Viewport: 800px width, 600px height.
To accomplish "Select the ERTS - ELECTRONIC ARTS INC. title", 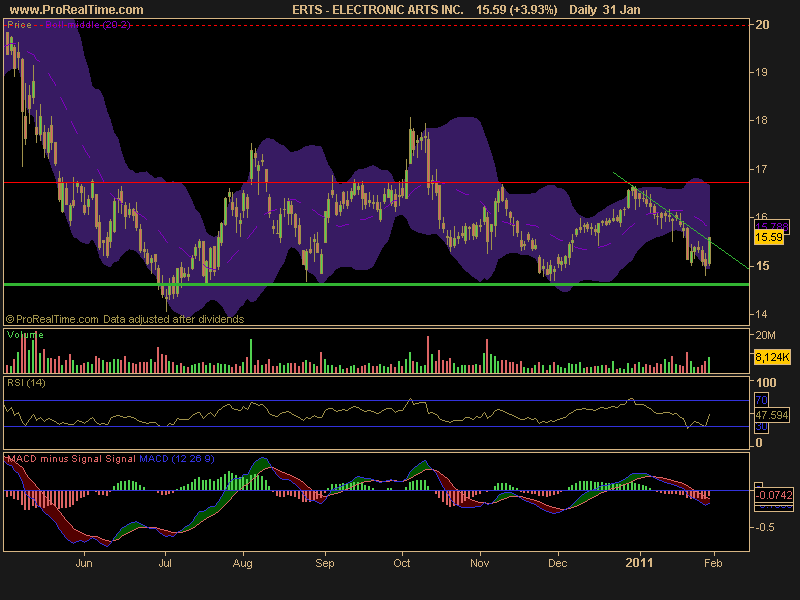I will point(378,10).
